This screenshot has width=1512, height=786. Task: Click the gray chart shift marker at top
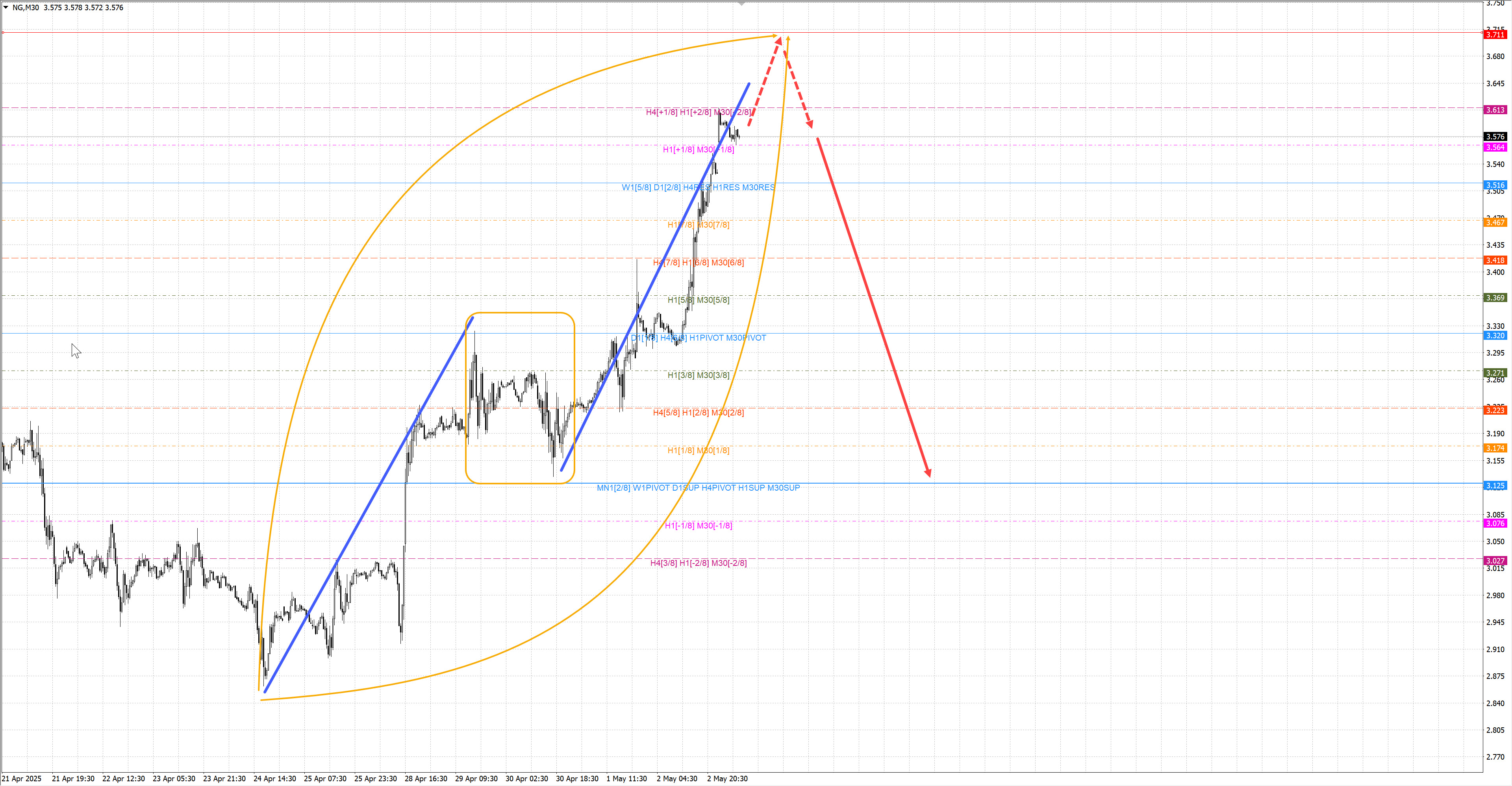[x=741, y=4]
